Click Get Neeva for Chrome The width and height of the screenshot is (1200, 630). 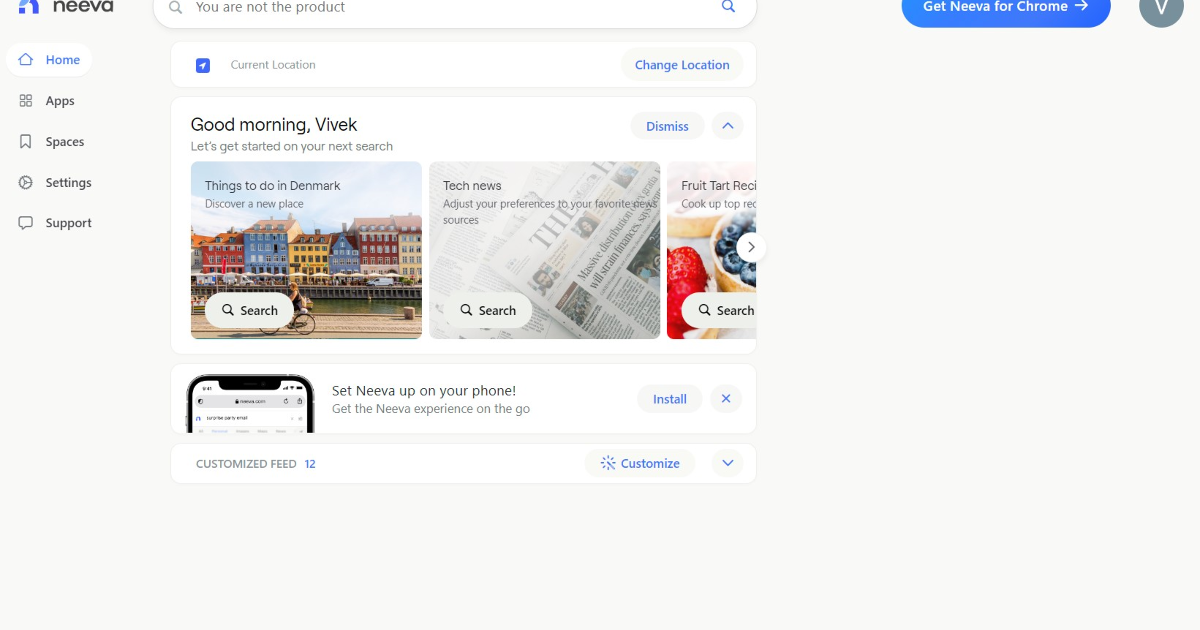(1005, 5)
